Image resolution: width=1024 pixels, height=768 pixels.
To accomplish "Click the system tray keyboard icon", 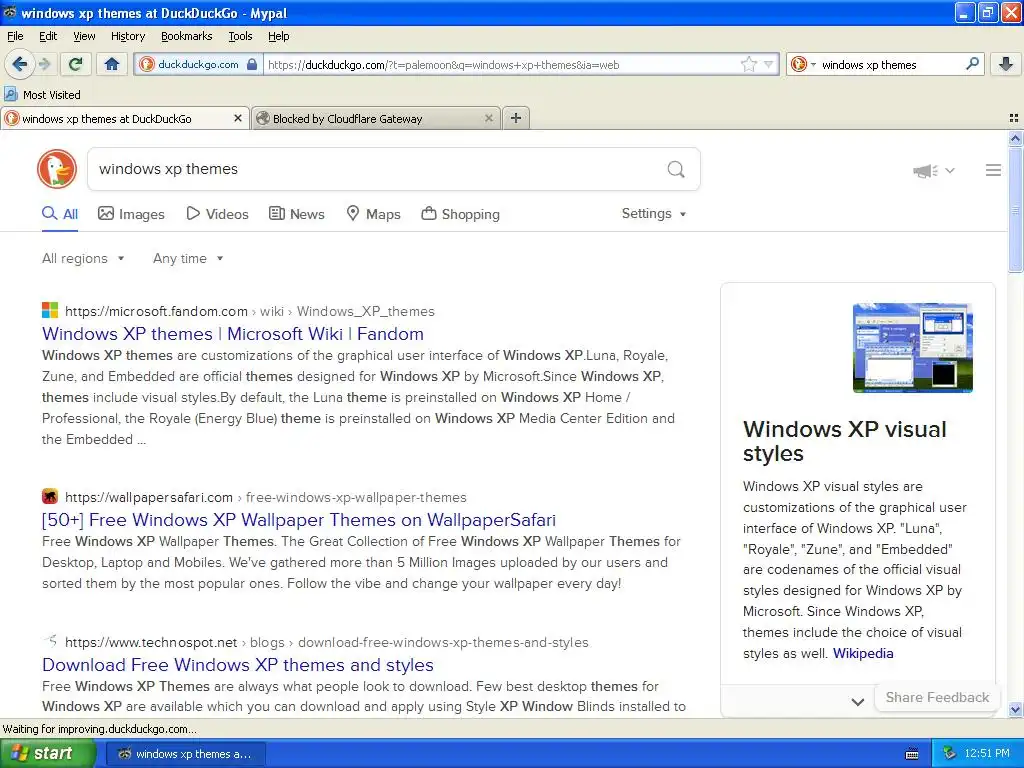I will click(x=912, y=754).
